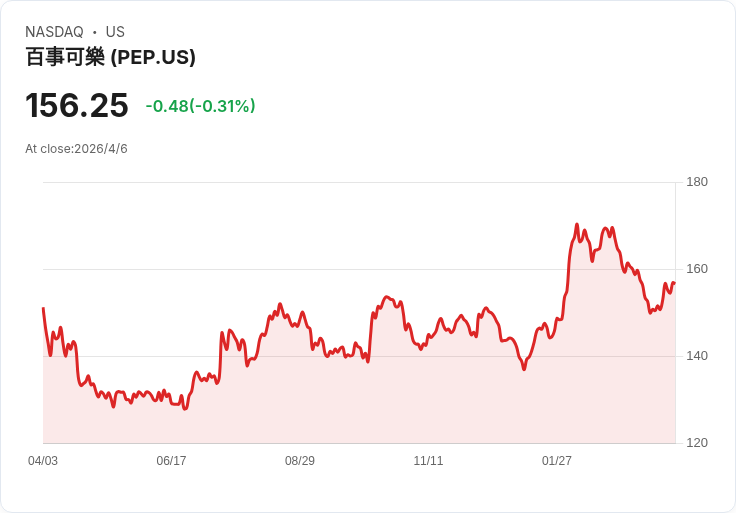Image resolution: width=736 pixels, height=513 pixels.
Task: Click the 01/27 x-axis date label
Action: coord(557,461)
